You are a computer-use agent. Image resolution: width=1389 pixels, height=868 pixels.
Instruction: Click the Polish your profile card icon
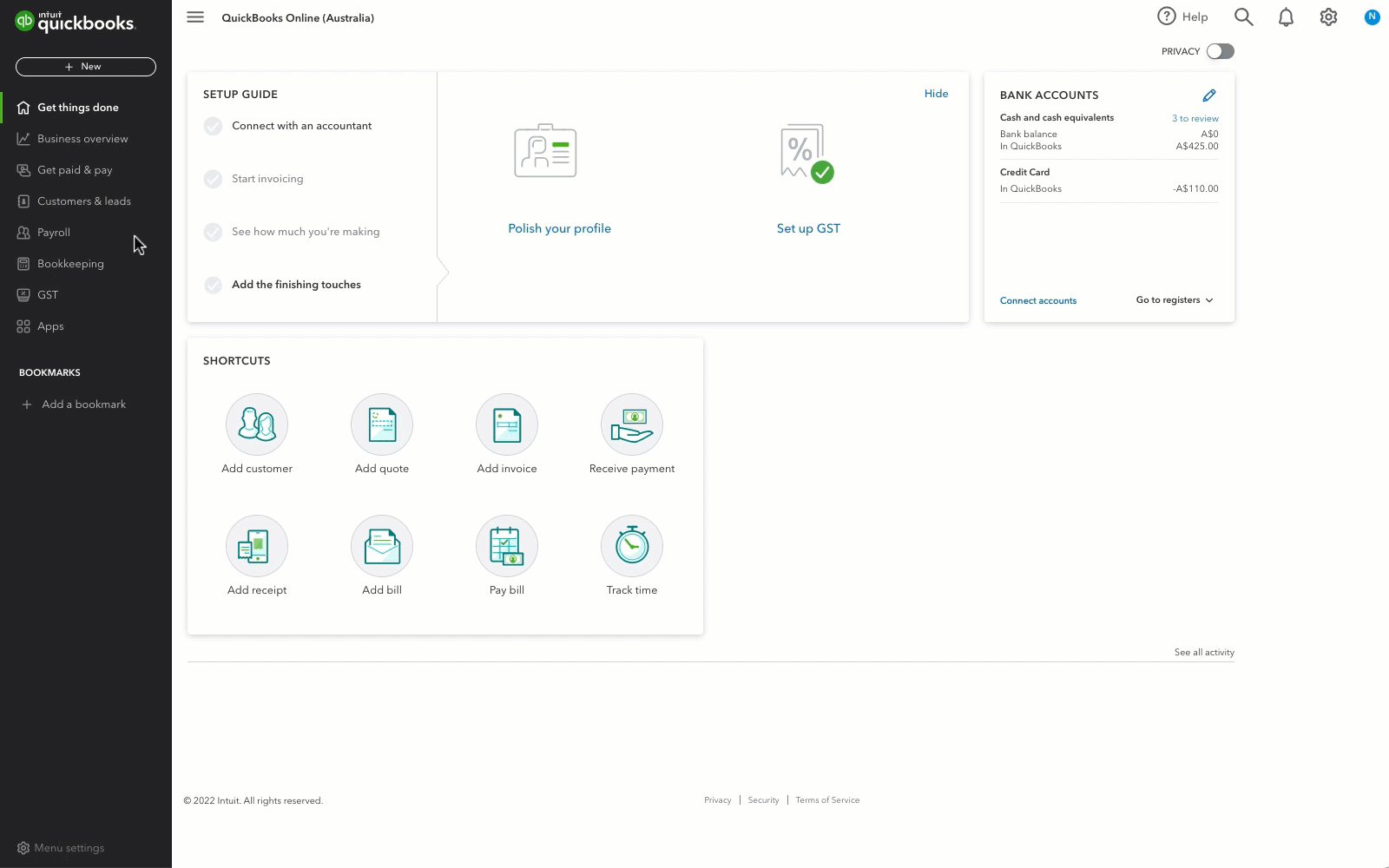[545, 150]
